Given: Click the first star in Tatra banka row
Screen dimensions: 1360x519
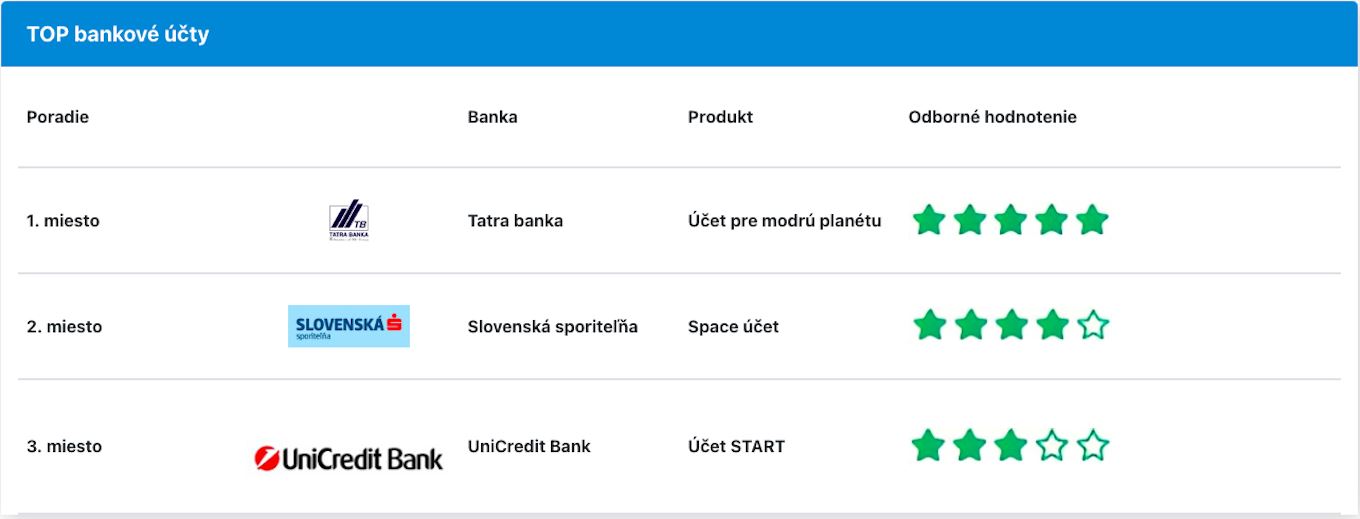Looking at the screenshot, I should [x=929, y=220].
